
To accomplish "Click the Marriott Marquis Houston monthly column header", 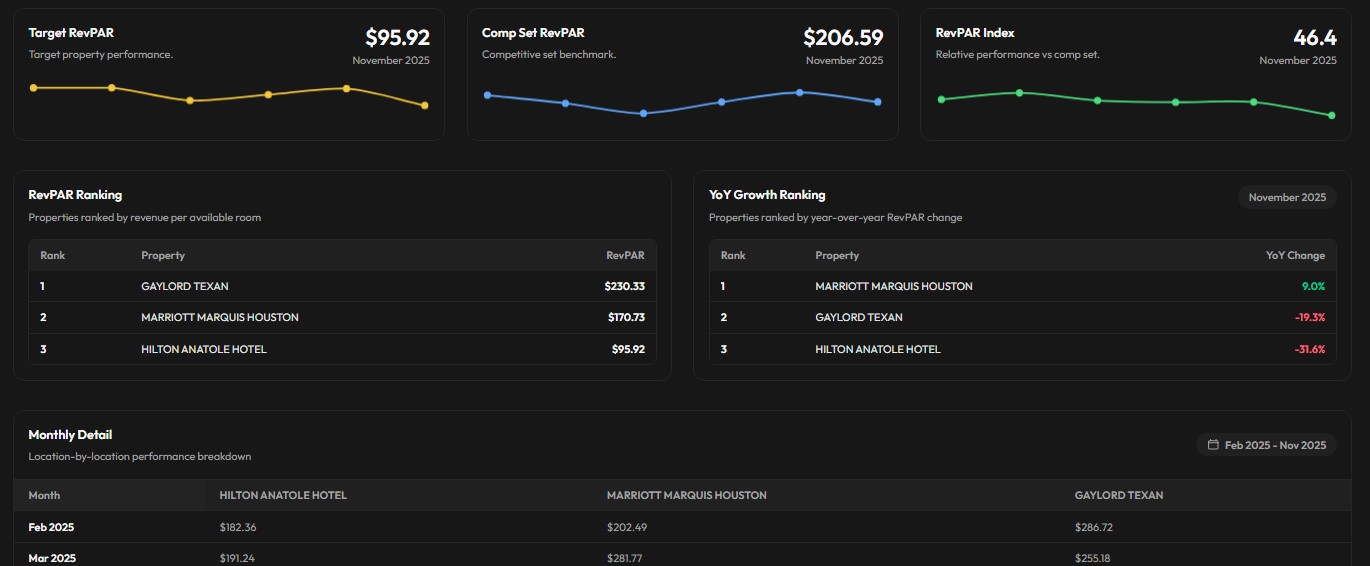I will (x=686, y=495).
